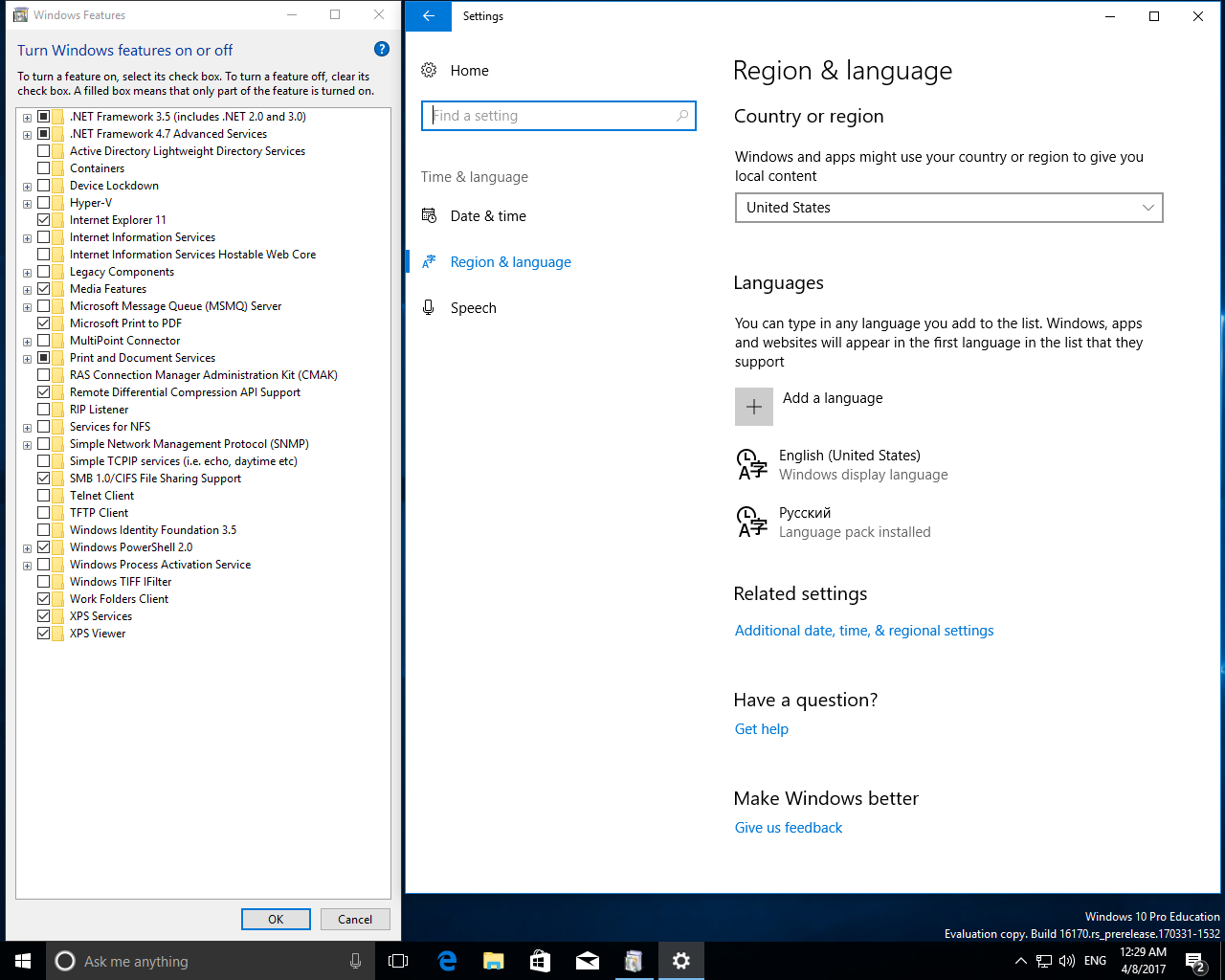Click the Region & language sidebar icon
The height and width of the screenshot is (980, 1225).
(429, 261)
